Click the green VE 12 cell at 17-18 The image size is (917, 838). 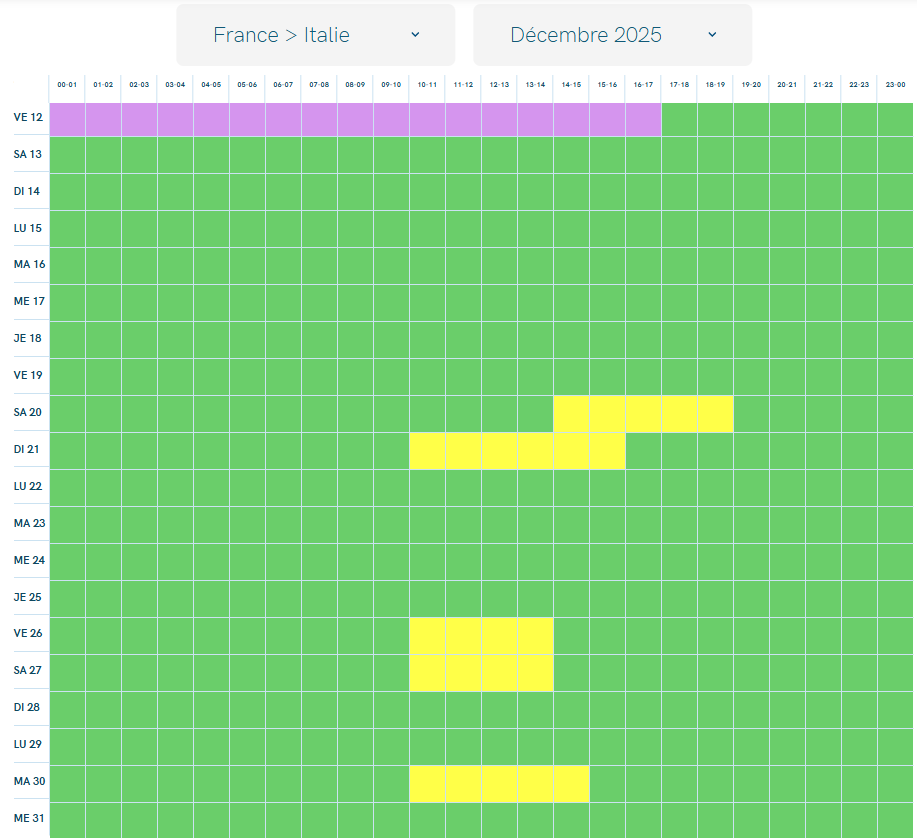(x=679, y=119)
